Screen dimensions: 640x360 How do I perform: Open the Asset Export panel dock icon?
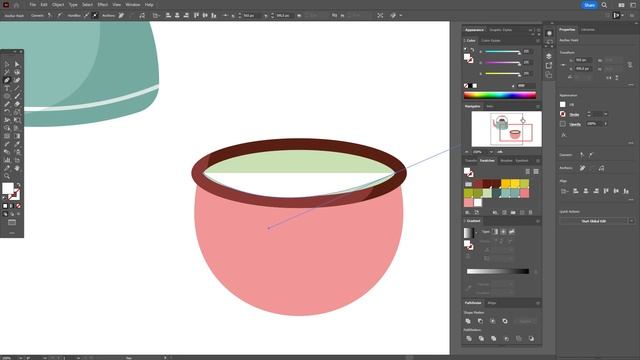[x=549, y=65]
